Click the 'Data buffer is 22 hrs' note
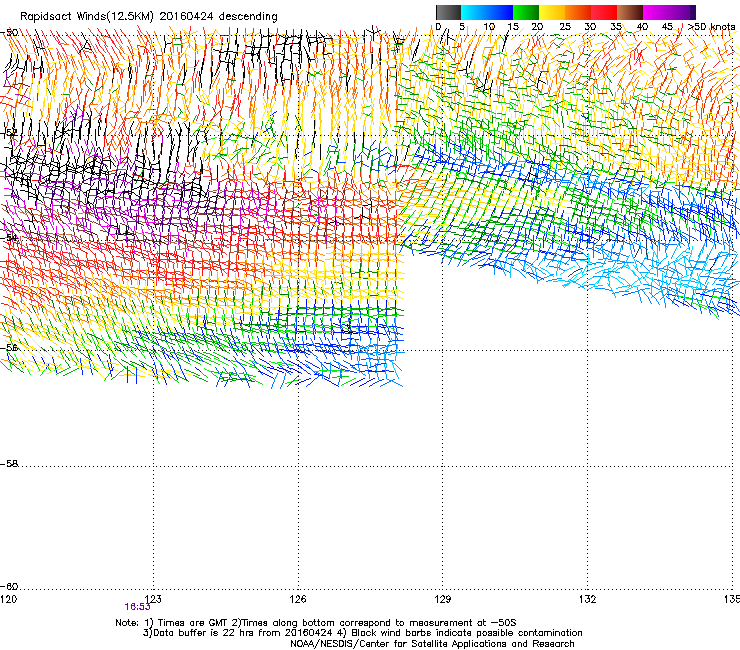 point(362,633)
